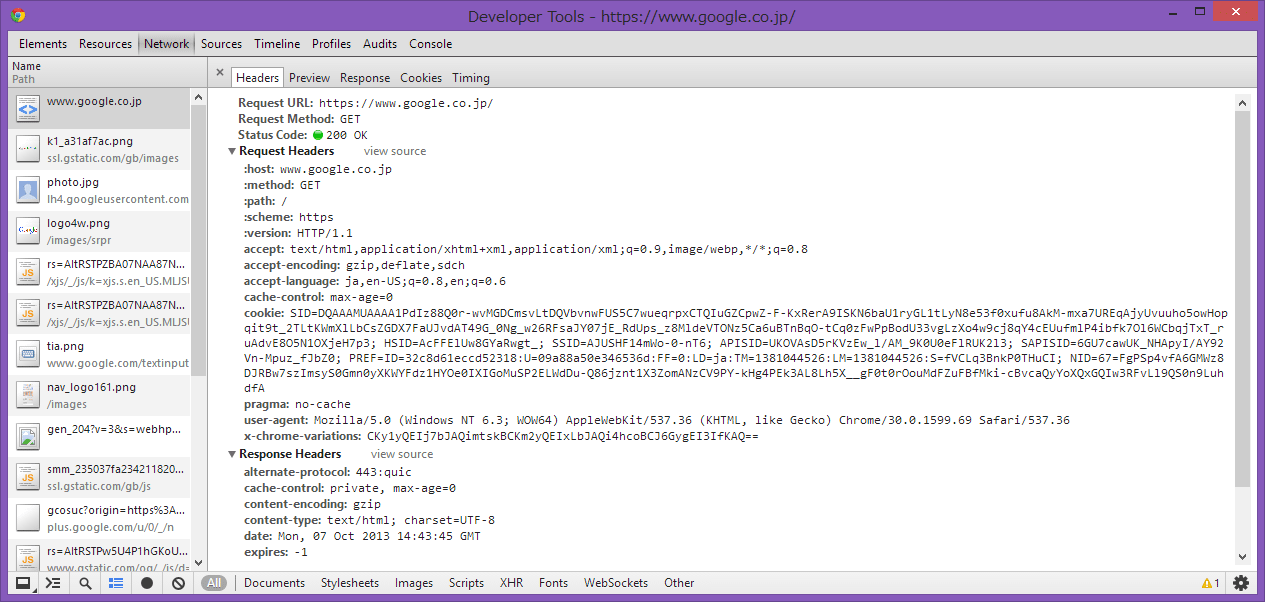Filter requests by Stylesheets
This screenshot has height=602, width=1265.
(x=350, y=583)
